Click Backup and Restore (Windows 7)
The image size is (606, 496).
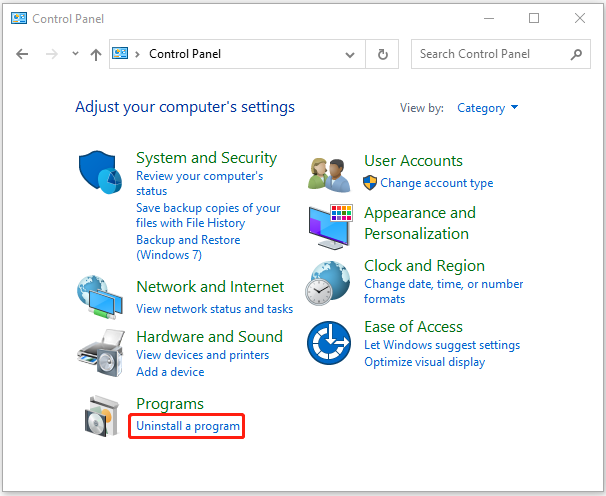click(188, 247)
